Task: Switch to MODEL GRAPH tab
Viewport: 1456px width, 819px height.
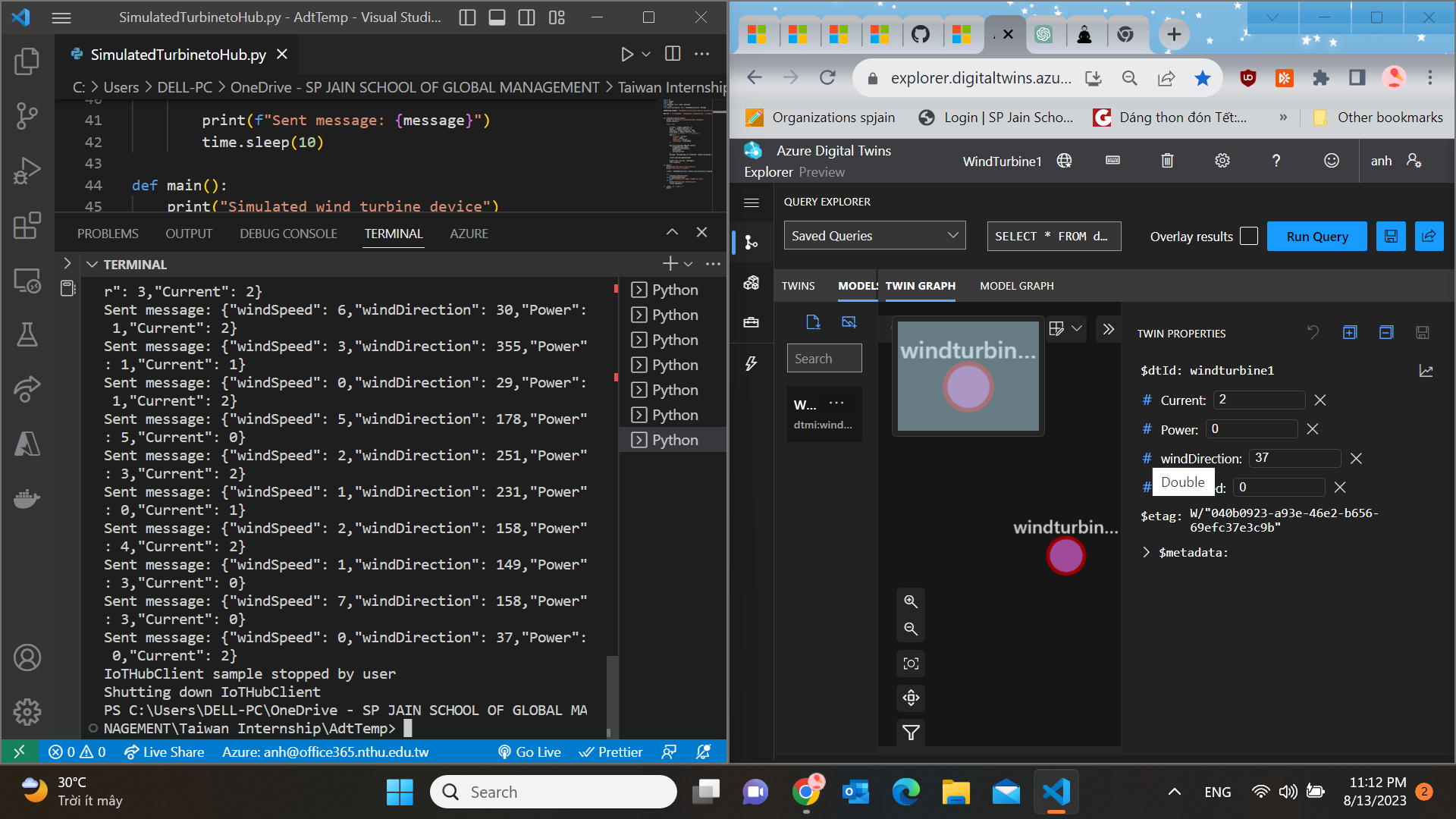Action: pyautogui.click(x=1016, y=286)
